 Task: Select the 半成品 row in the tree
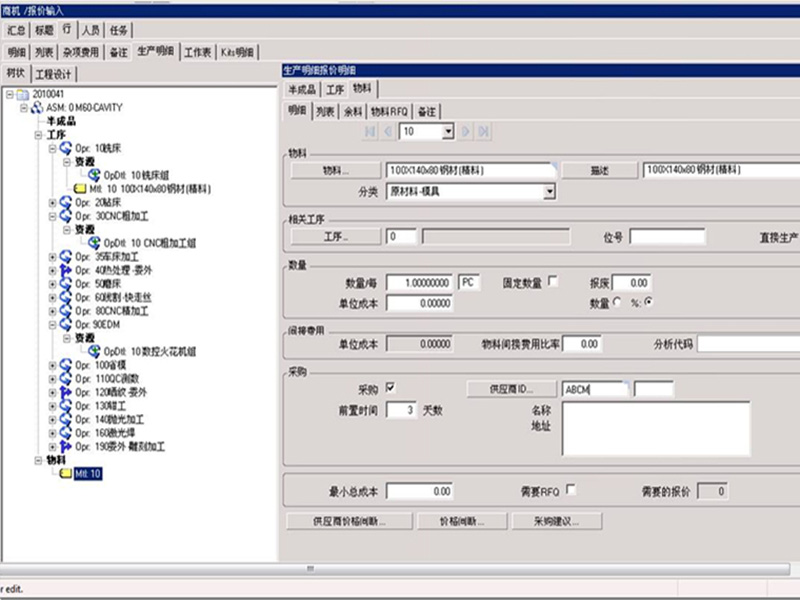coord(61,121)
